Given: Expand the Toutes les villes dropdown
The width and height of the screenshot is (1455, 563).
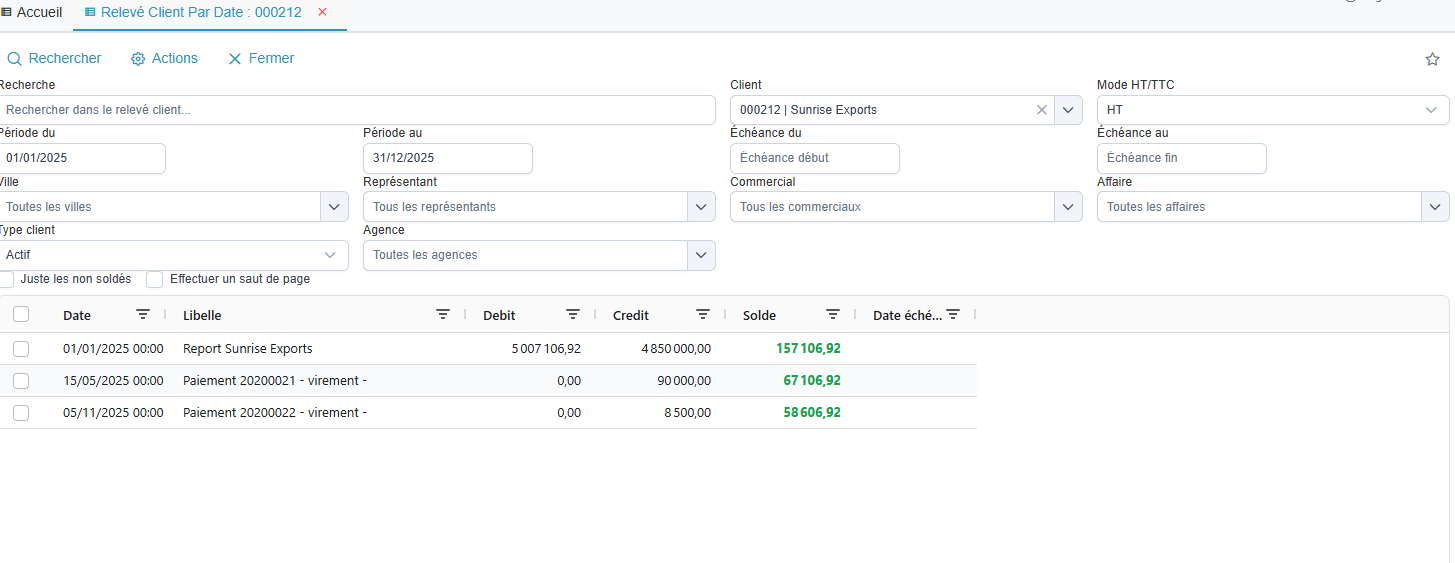Looking at the screenshot, I should 334,207.
